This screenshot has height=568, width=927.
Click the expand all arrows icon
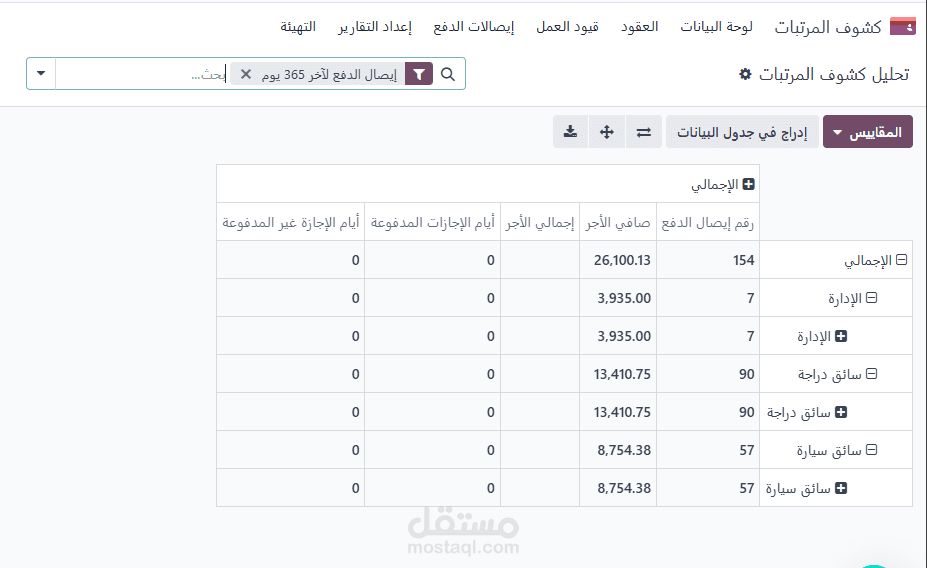(607, 132)
